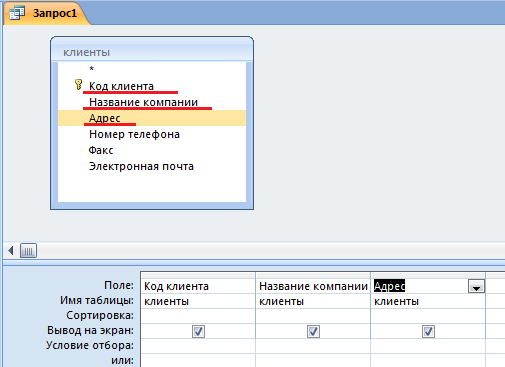The image size is (505, 367).
Task: Click Условие отбора cell for Код клиента
Action: (198, 346)
